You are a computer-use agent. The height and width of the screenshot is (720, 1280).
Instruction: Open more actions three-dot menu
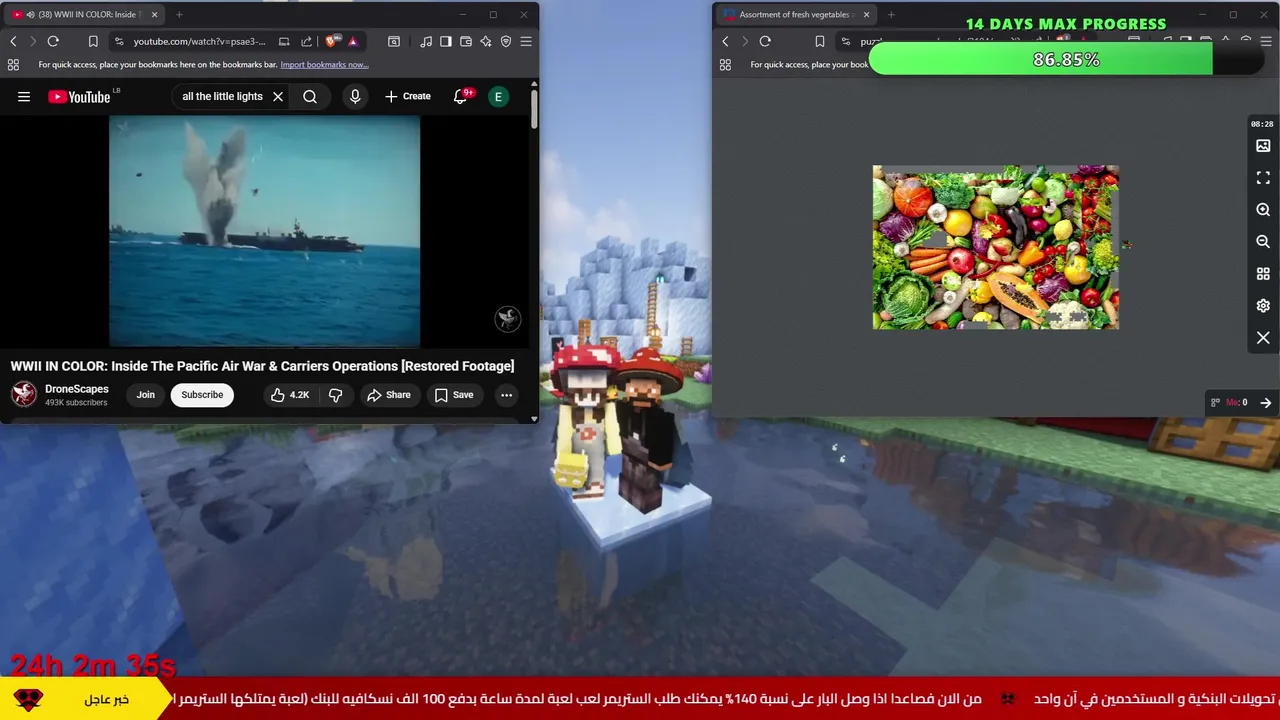tap(506, 395)
